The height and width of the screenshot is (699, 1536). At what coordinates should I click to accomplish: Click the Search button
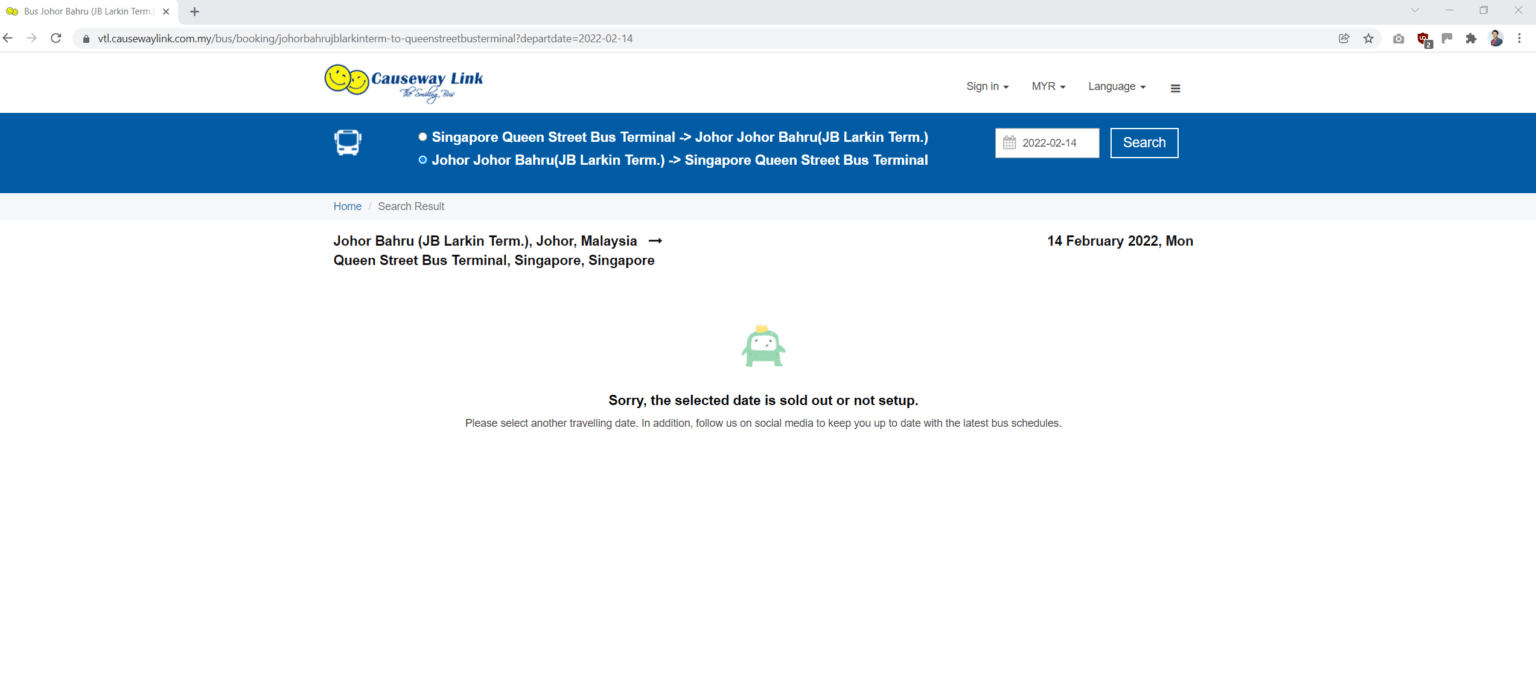point(1143,142)
